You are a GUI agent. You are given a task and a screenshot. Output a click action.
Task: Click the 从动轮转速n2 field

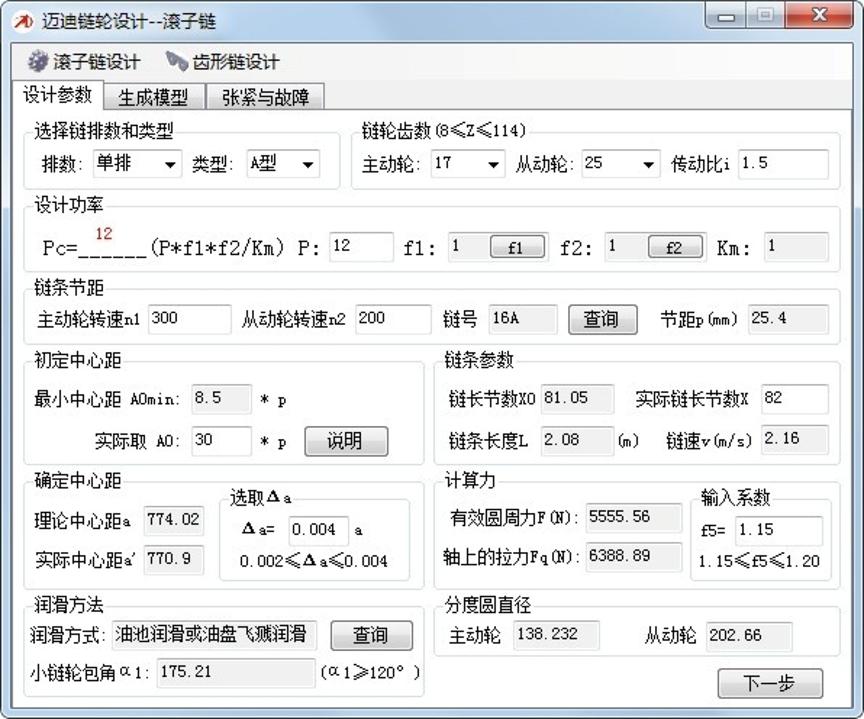point(393,319)
